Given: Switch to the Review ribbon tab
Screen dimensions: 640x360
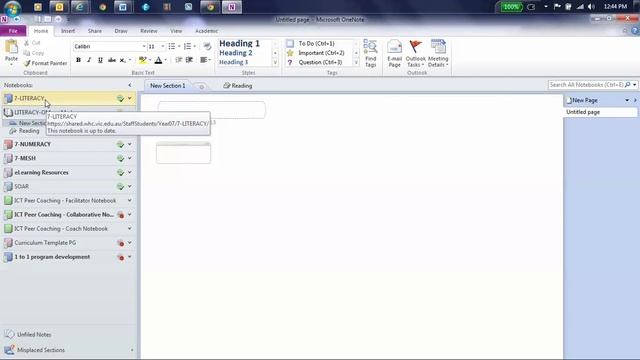Looking at the screenshot, I should (149, 31).
